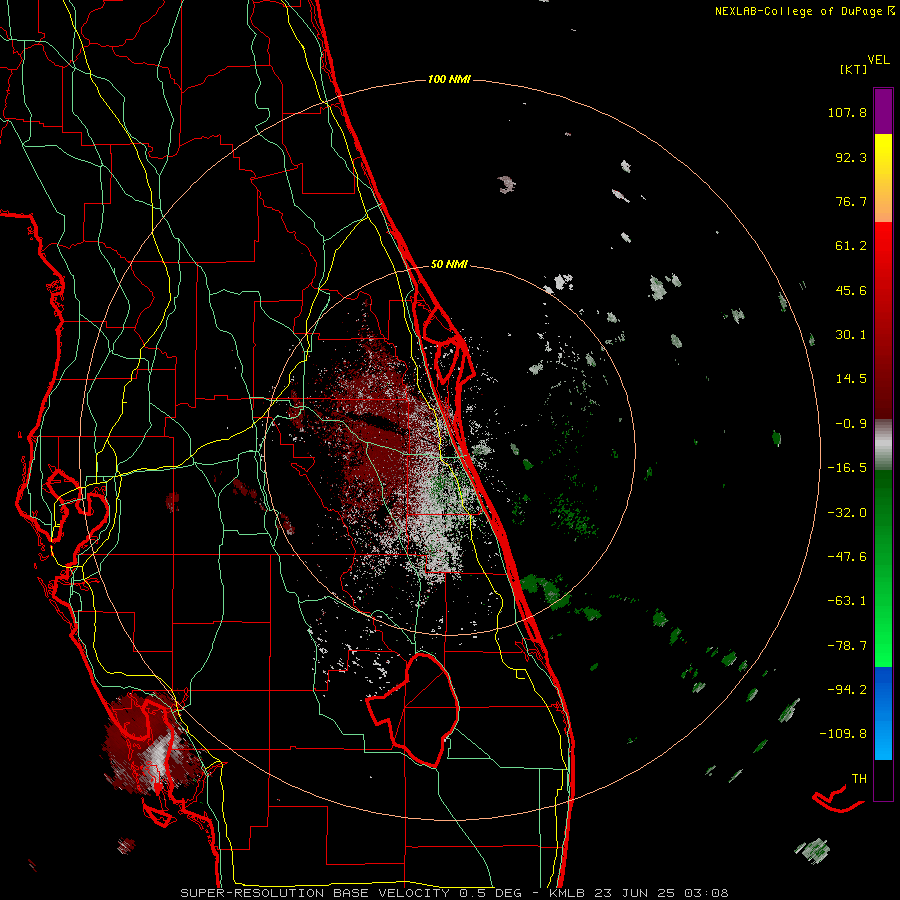
Task: Click the -32.0 velocity scale value
Action: click(x=847, y=513)
